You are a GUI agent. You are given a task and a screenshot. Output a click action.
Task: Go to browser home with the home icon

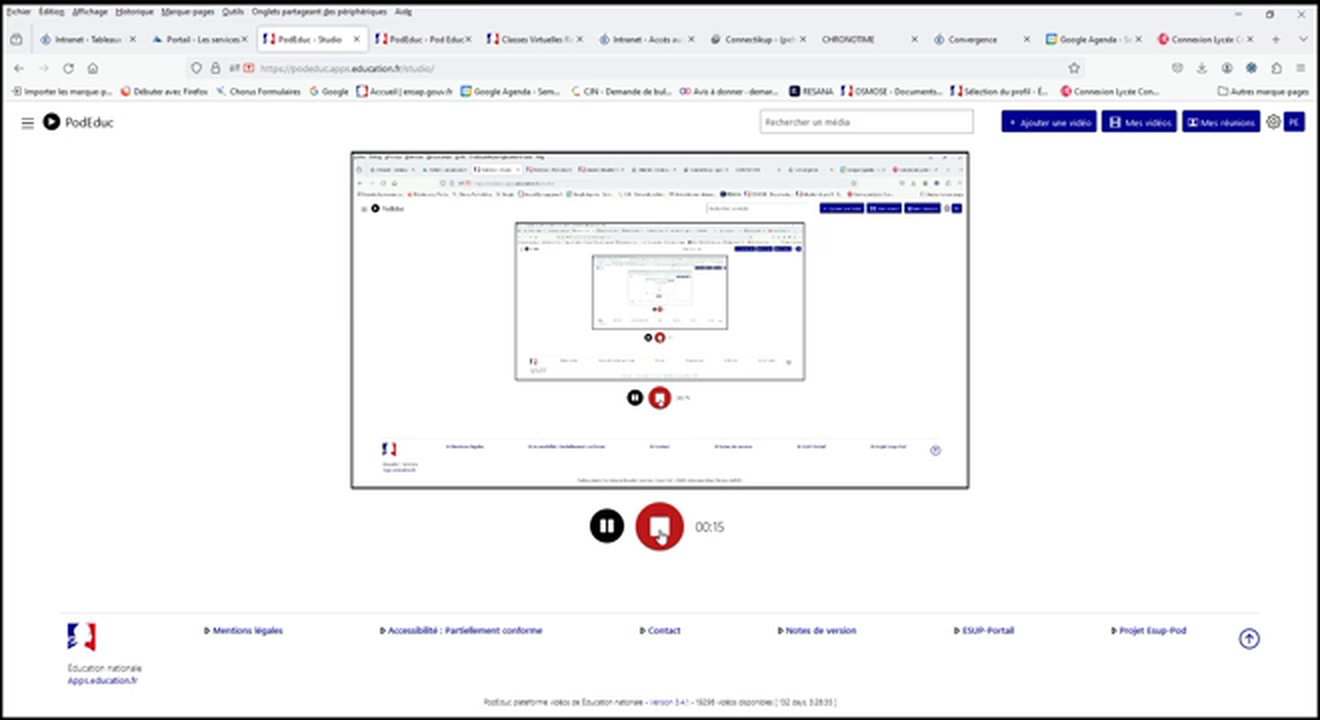(x=93, y=68)
